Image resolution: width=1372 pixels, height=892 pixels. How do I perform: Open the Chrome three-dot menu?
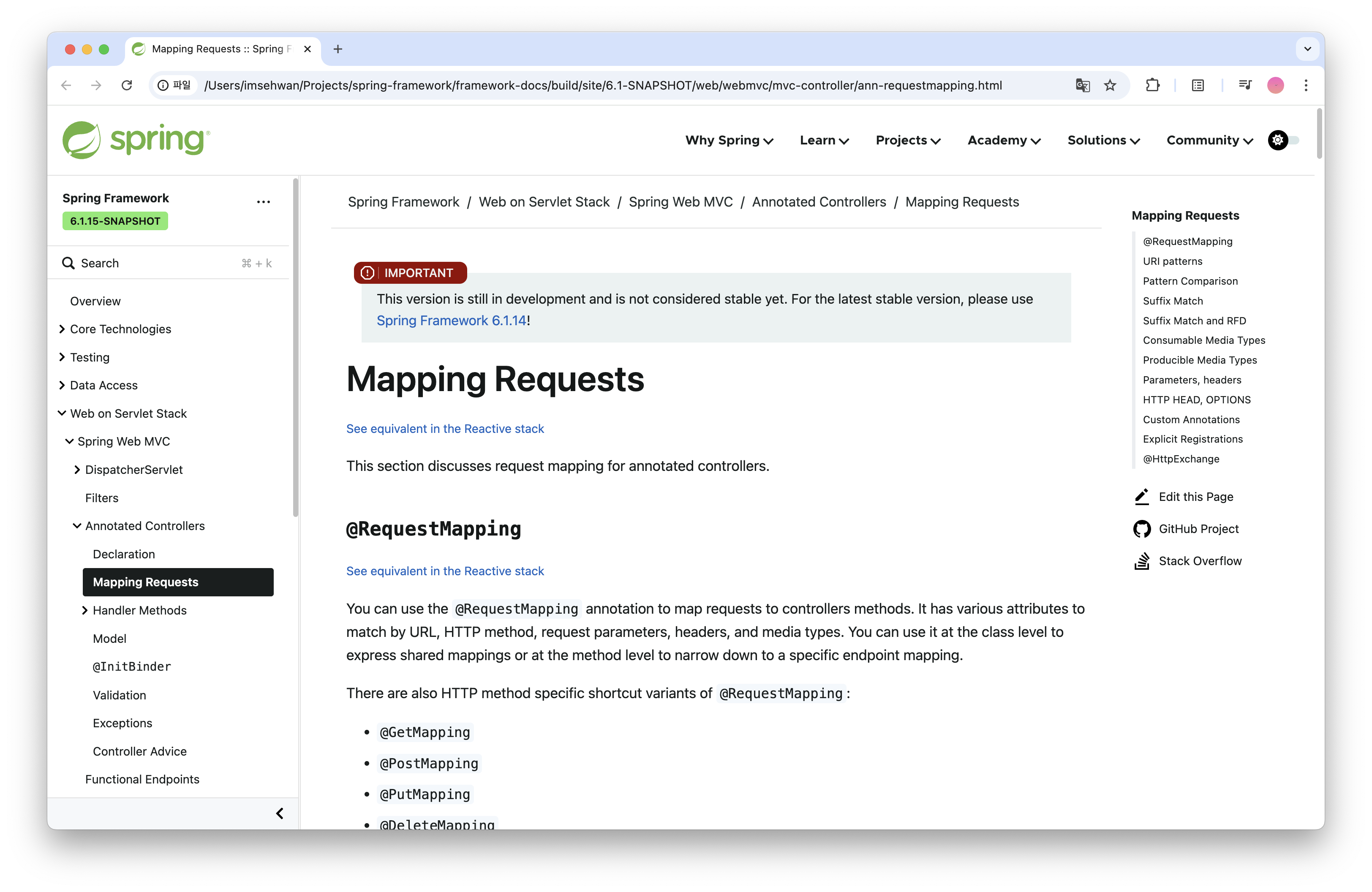pyautogui.click(x=1306, y=85)
